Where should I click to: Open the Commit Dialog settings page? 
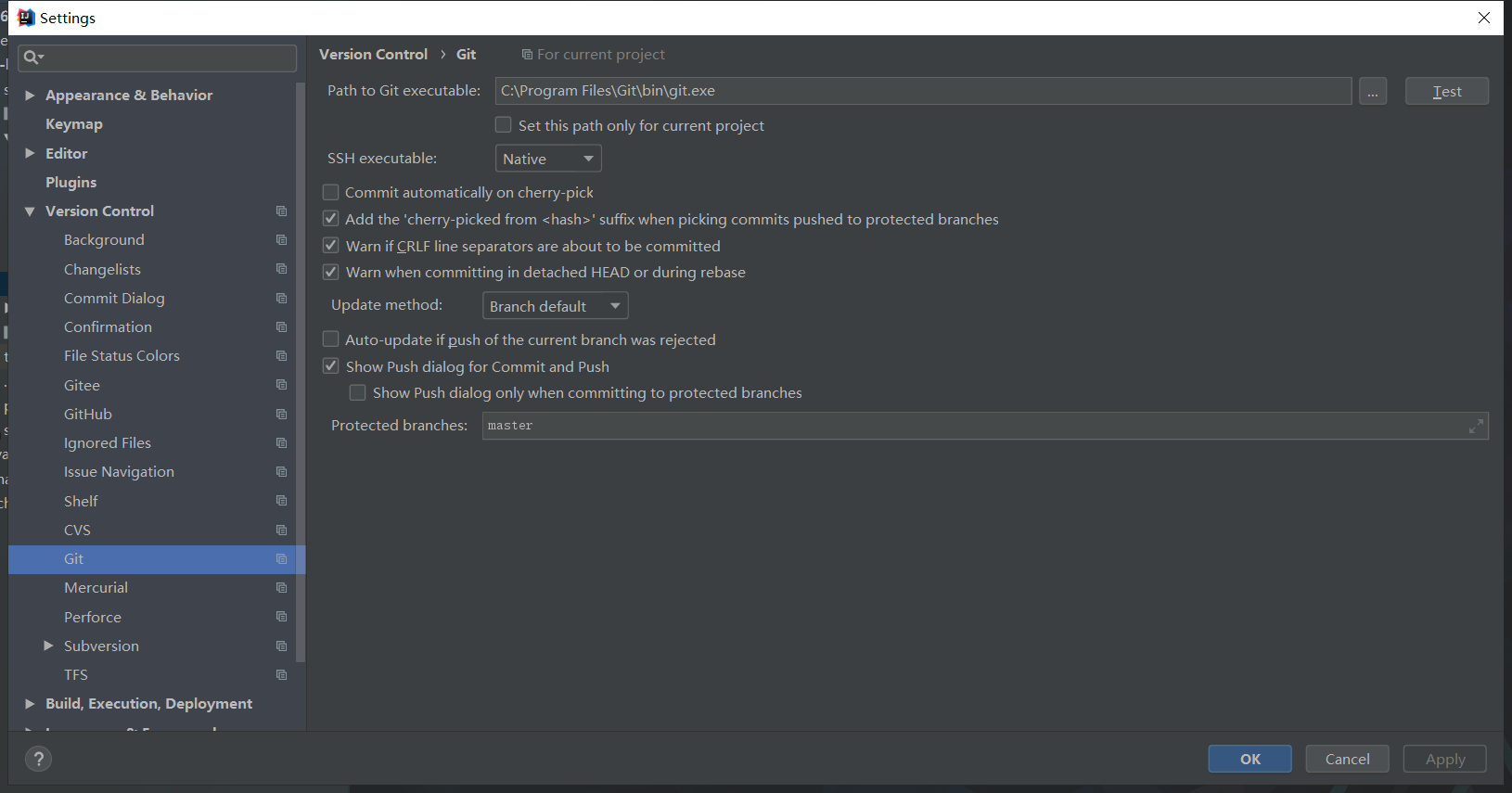pyautogui.click(x=114, y=299)
